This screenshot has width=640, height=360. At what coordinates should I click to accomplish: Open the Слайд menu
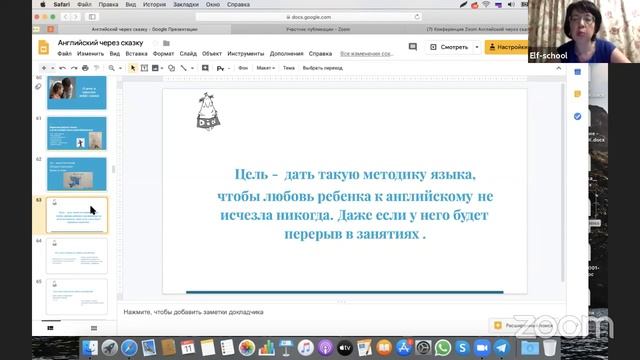click(188, 54)
